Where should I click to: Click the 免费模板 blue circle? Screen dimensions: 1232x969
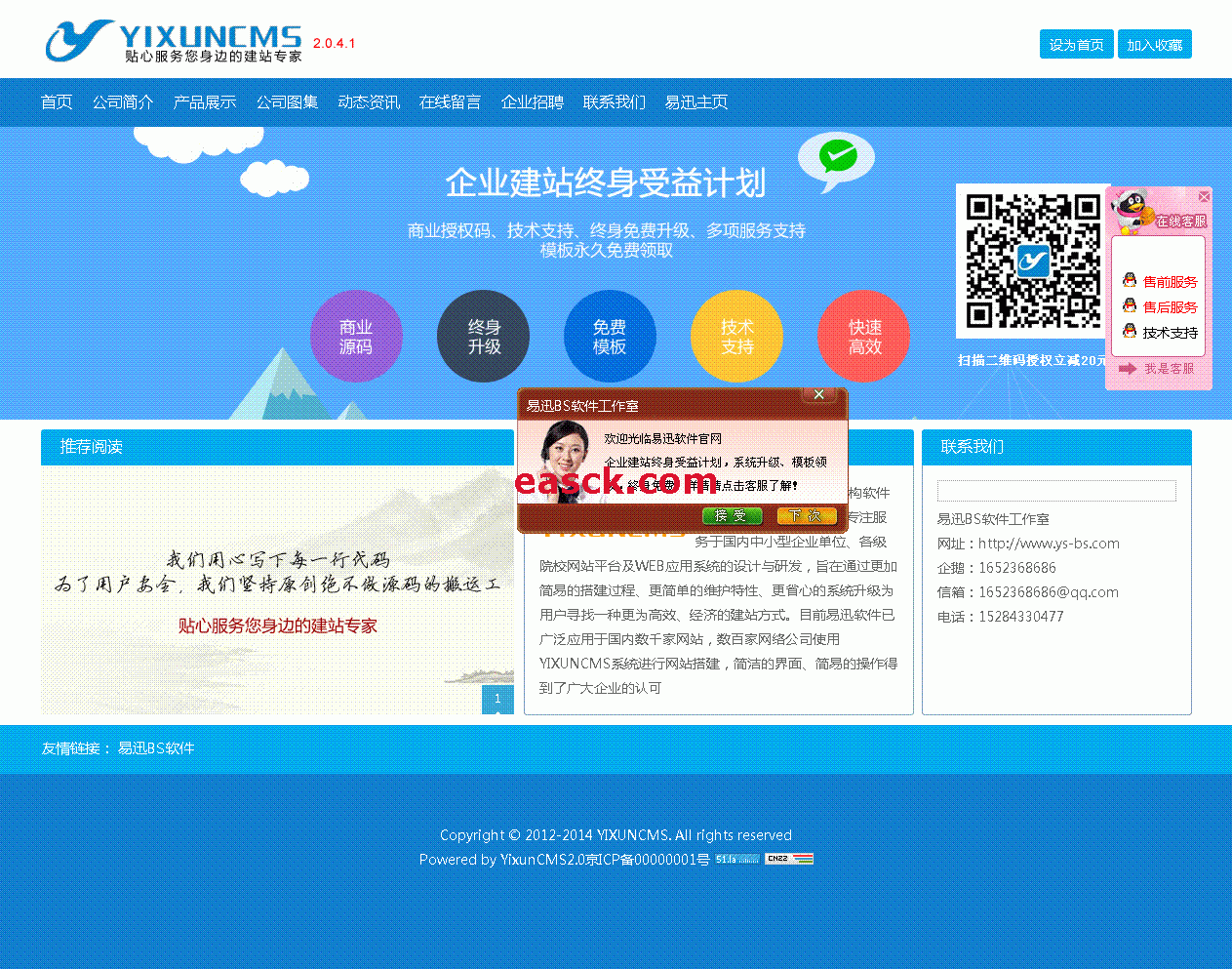[610, 337]
